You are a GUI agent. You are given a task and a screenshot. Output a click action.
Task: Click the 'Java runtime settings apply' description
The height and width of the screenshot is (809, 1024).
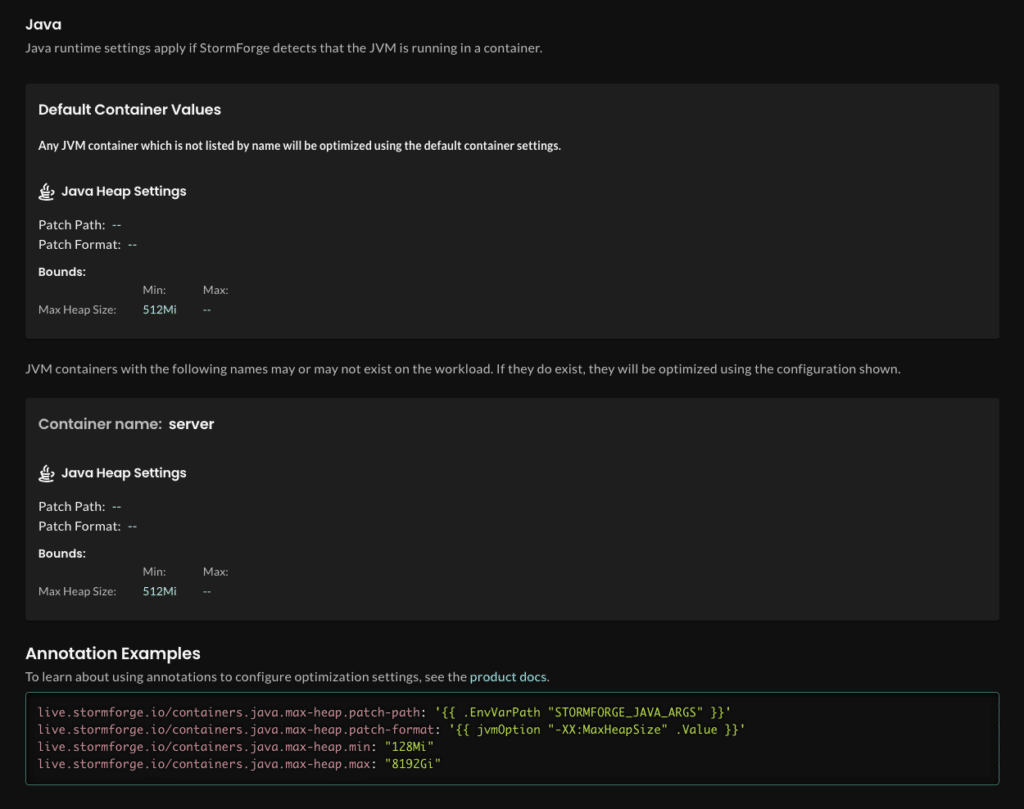[283, 48]
